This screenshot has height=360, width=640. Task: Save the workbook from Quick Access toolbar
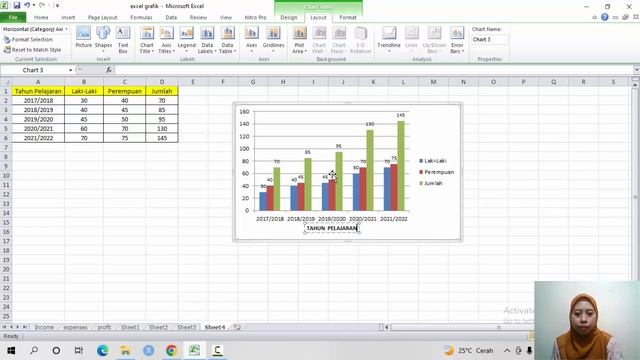[17, 6]
